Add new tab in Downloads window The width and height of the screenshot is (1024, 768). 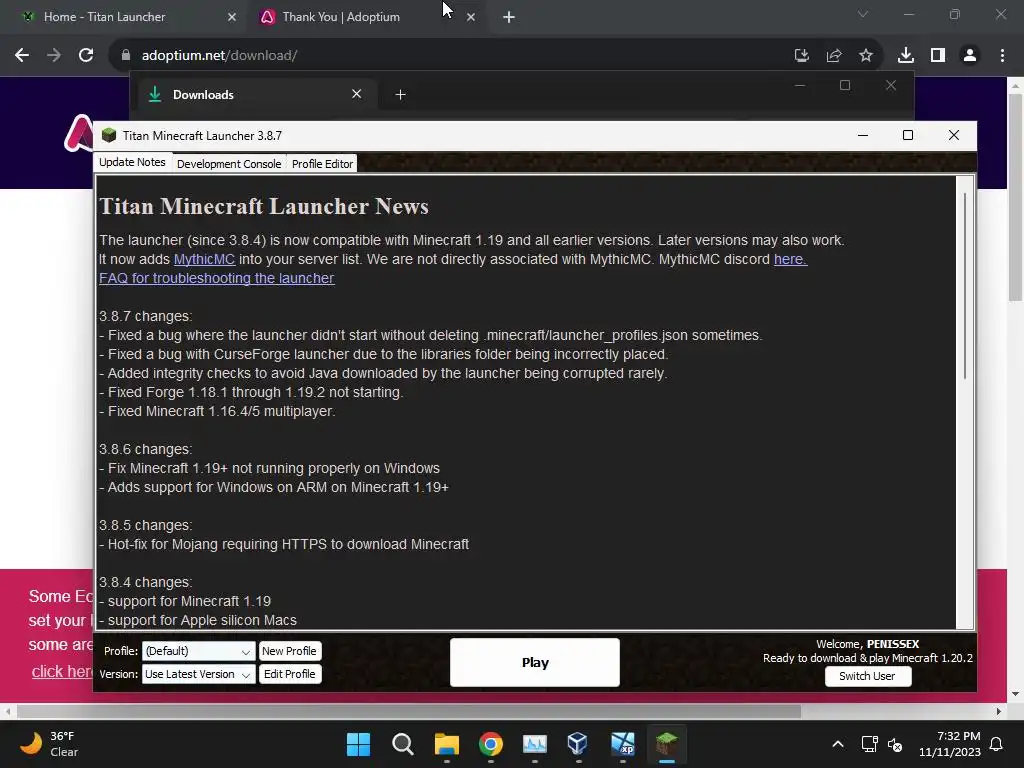coord(400,95)
